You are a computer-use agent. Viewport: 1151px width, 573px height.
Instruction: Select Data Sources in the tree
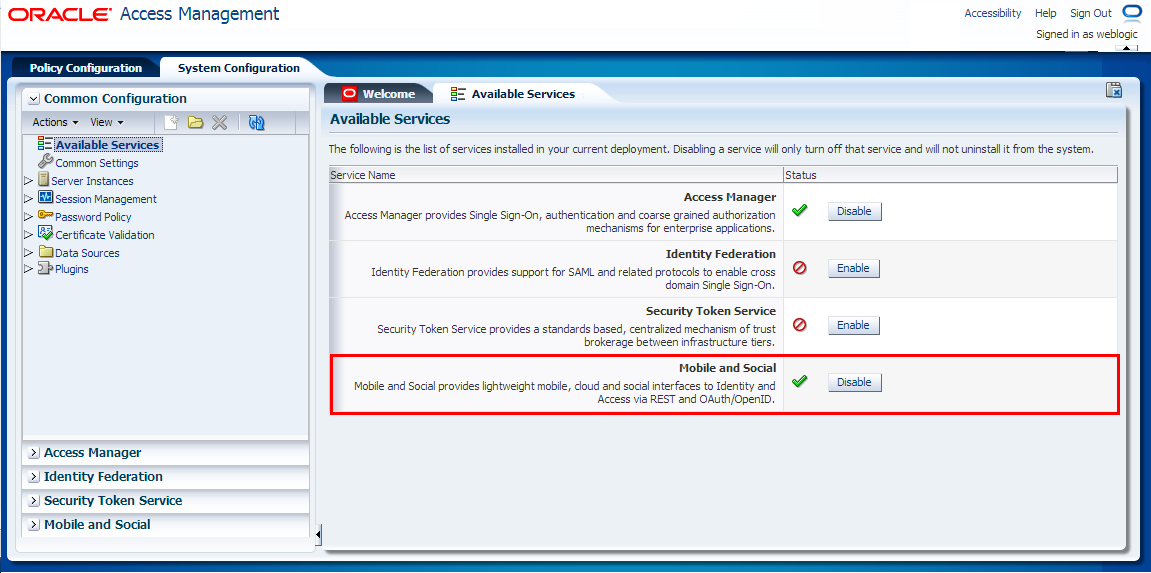(x=87, y=252)
